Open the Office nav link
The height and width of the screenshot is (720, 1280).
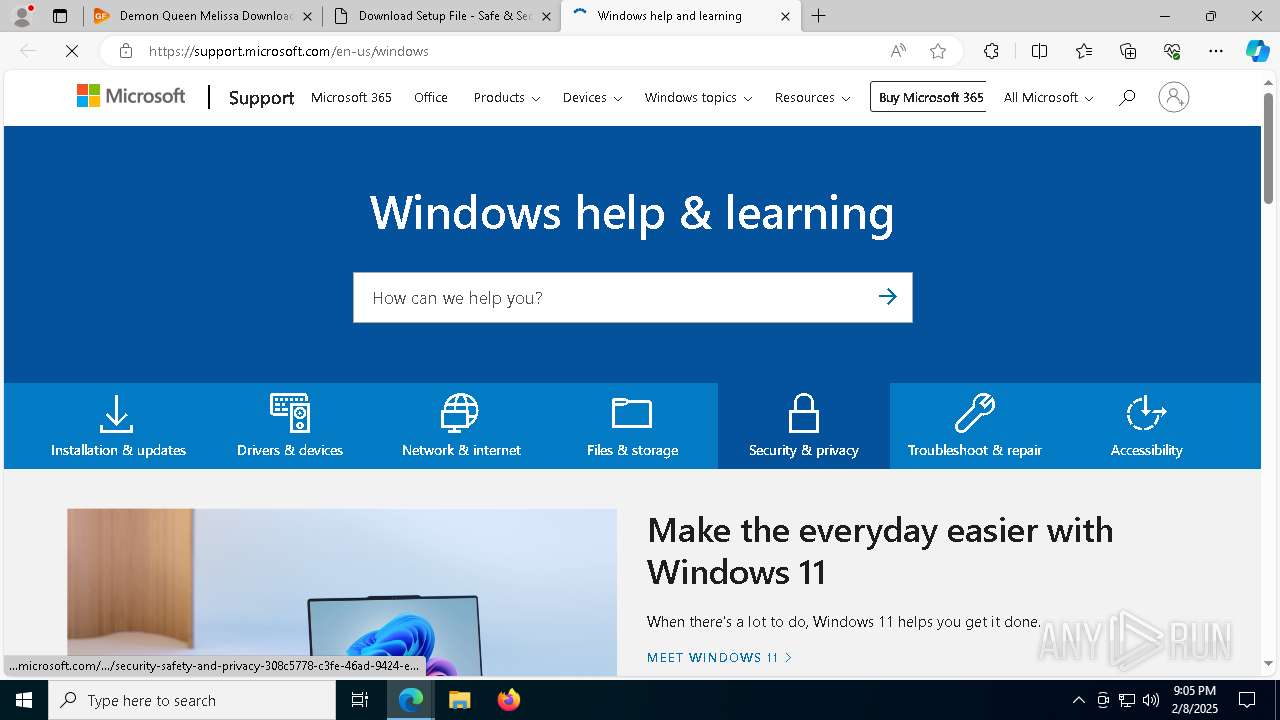click(431, 97)
